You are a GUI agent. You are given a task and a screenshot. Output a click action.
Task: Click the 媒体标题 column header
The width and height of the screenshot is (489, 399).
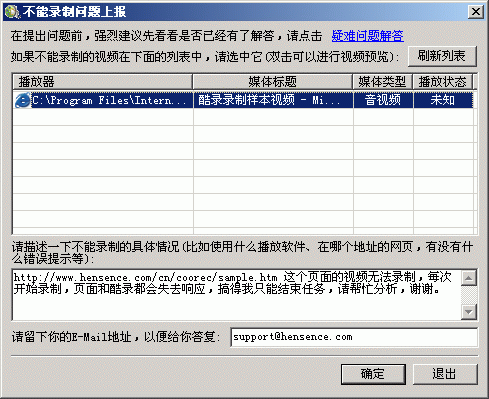[273, 82]
